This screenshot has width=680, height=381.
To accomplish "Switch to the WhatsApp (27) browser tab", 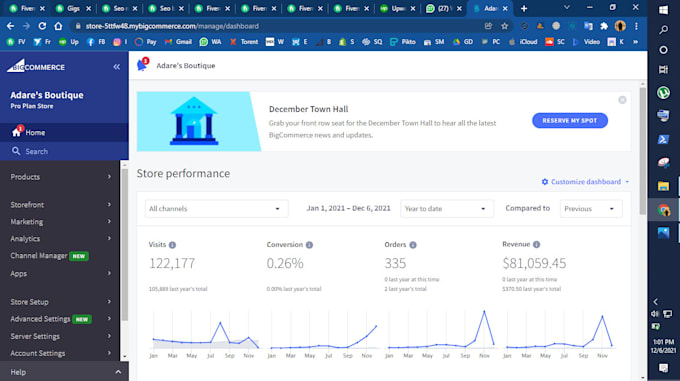I will [443, 8].
